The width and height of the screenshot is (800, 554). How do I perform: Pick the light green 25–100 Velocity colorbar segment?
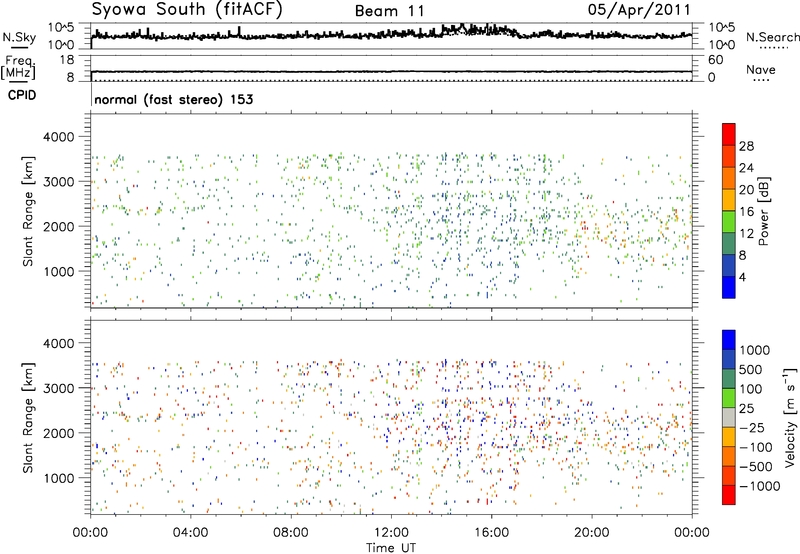coord(729,398)
